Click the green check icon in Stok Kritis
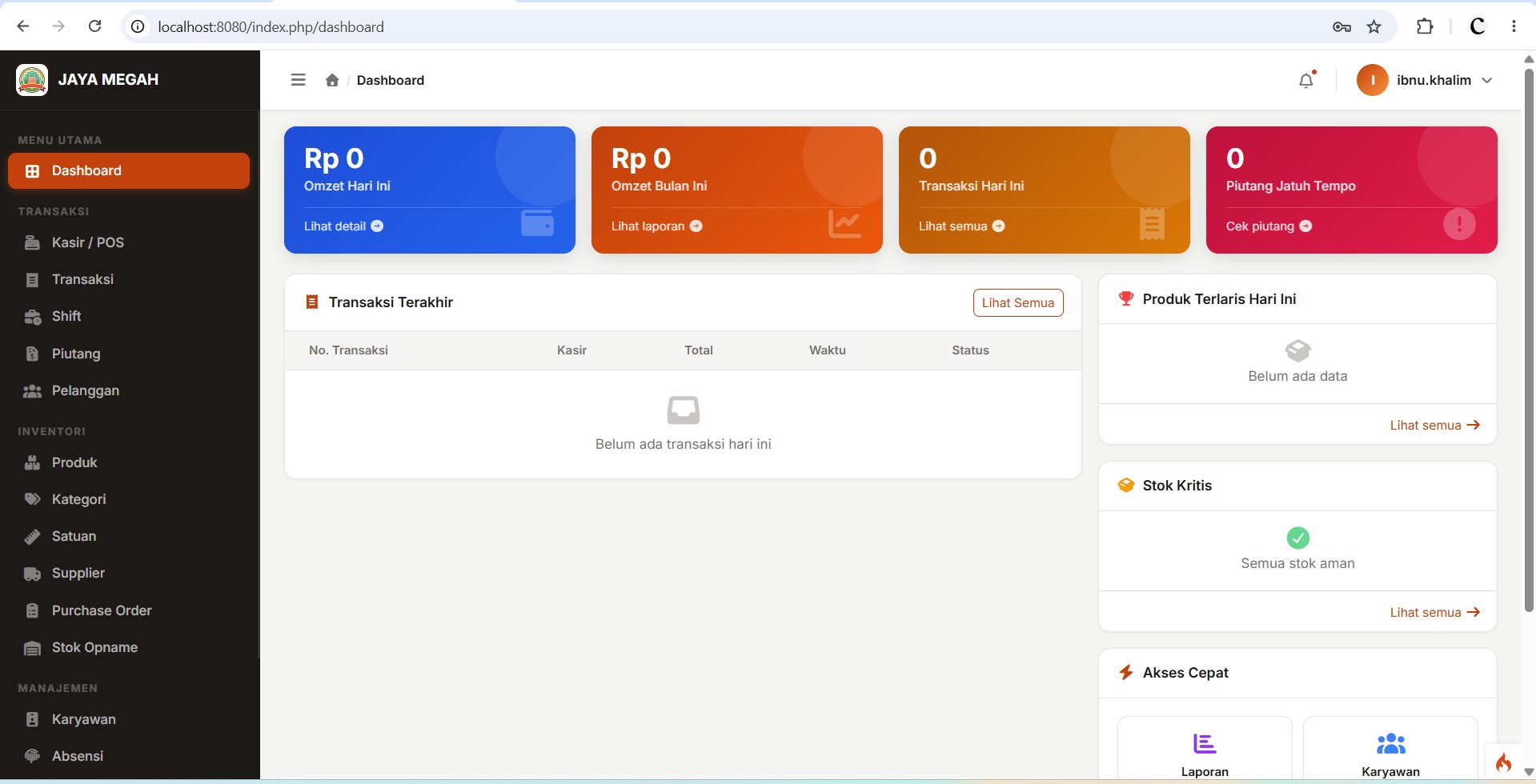 (x=1297, y=538)
